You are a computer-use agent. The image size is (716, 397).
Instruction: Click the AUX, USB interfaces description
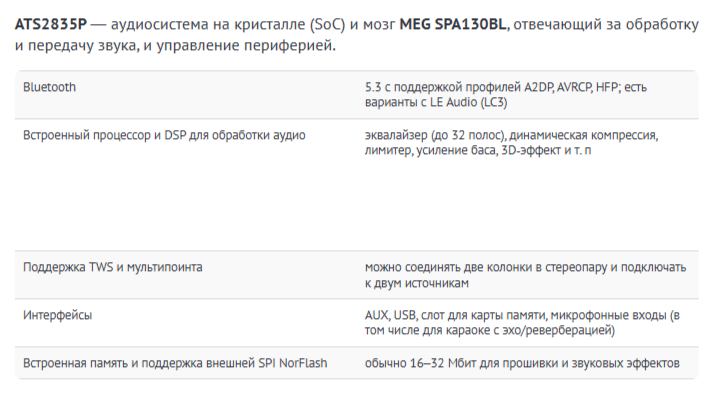[x=522, y=315]
